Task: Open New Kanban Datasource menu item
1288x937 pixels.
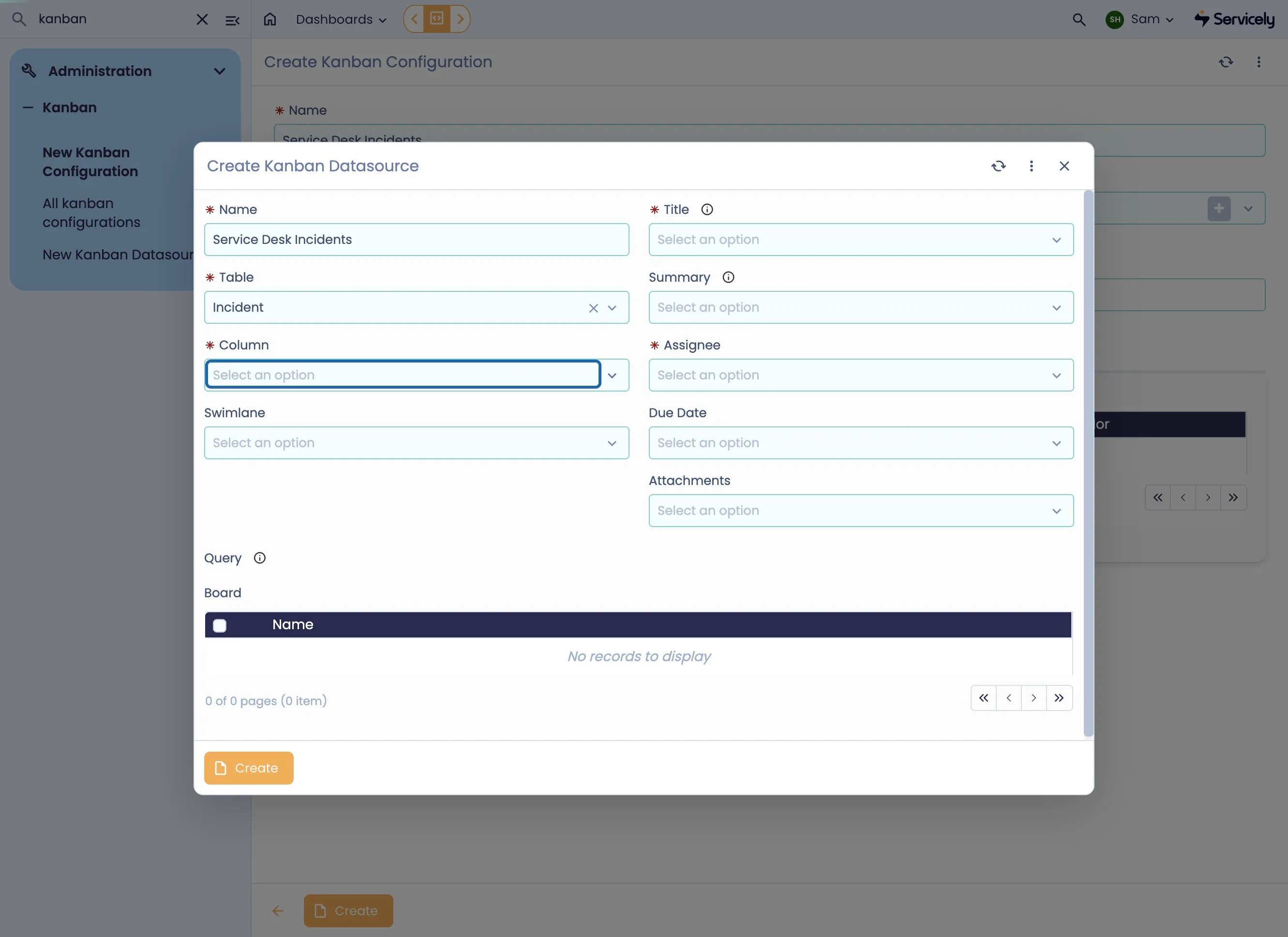Action: point(118,255)
